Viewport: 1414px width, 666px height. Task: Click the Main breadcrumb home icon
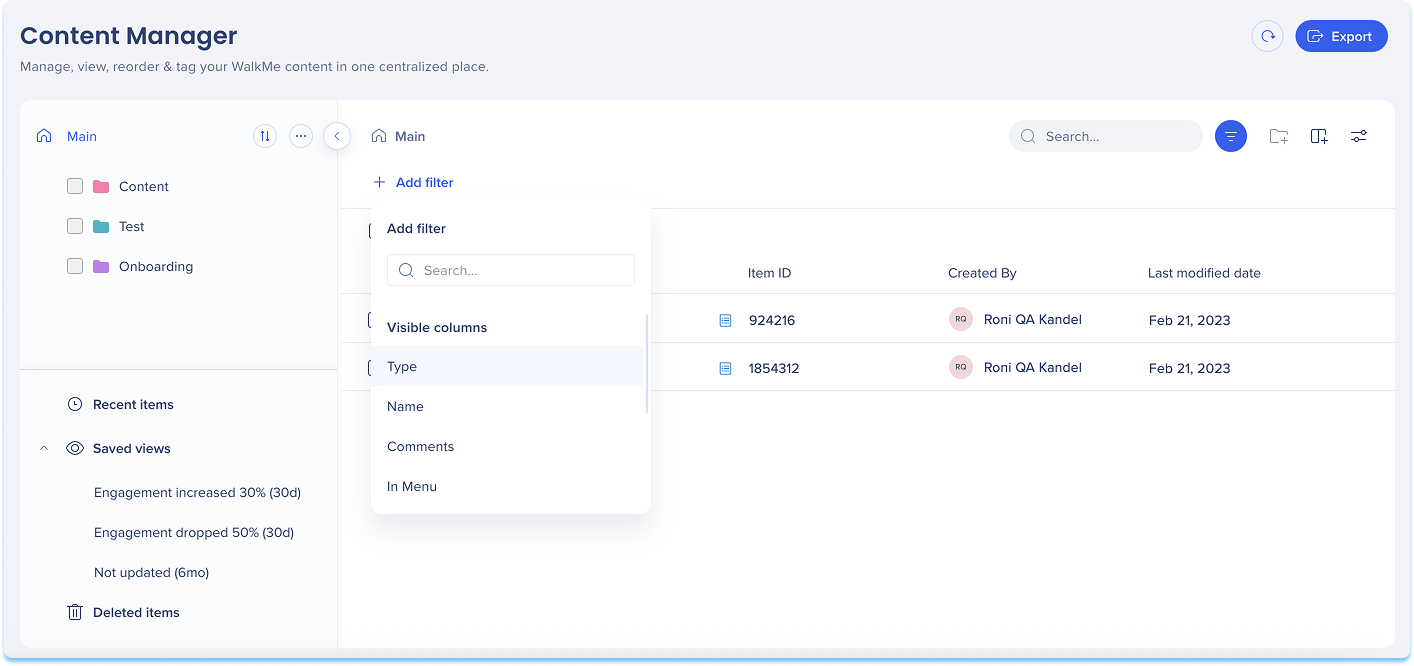[379, 136]
